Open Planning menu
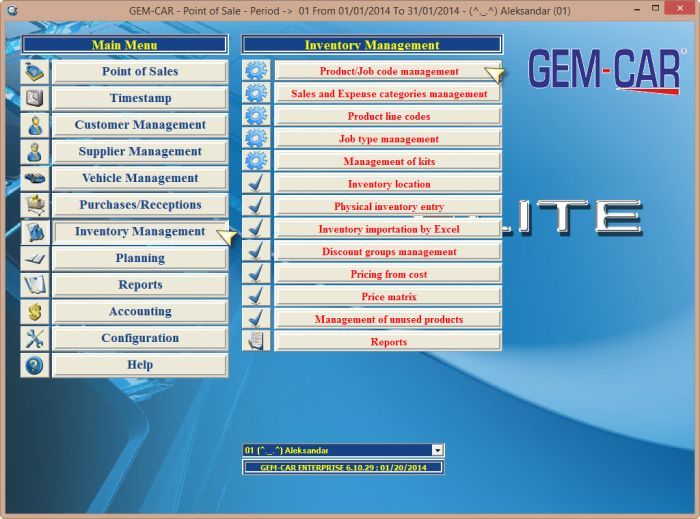 coord(140,258)
